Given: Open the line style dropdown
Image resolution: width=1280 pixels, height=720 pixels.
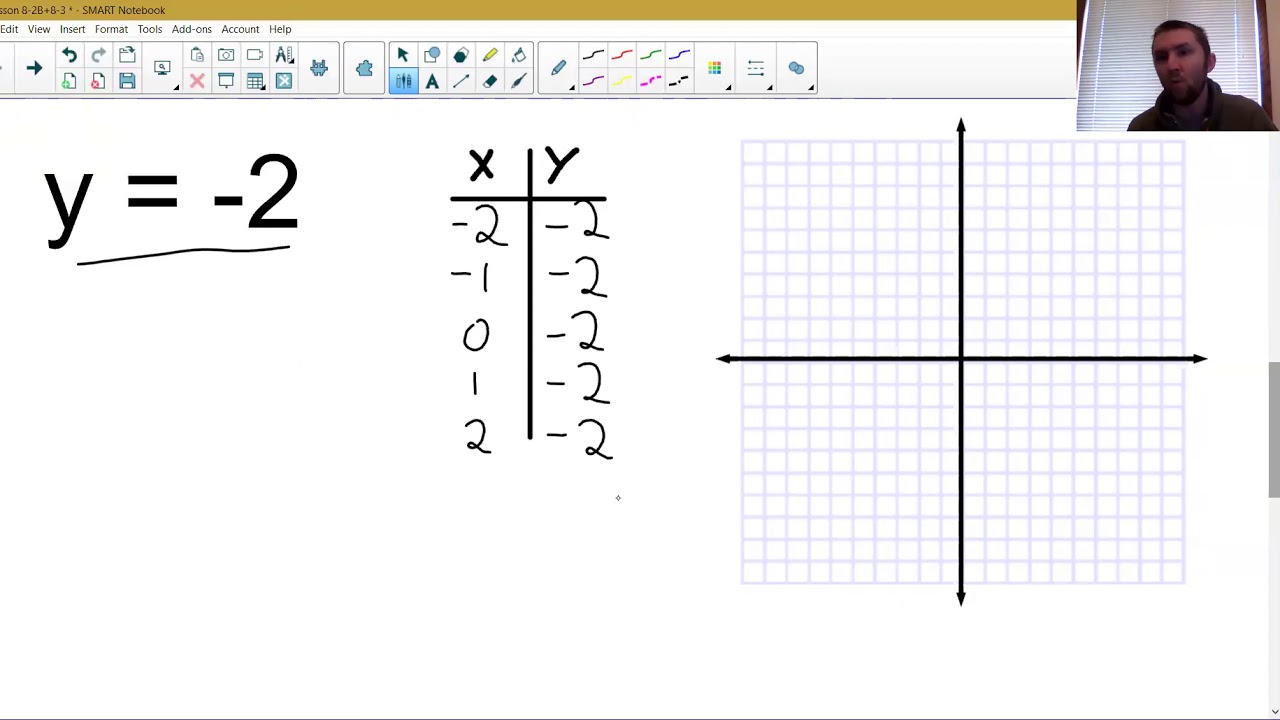Looking at the screenshot, I should pyautogui.click(x=756, y=68).
